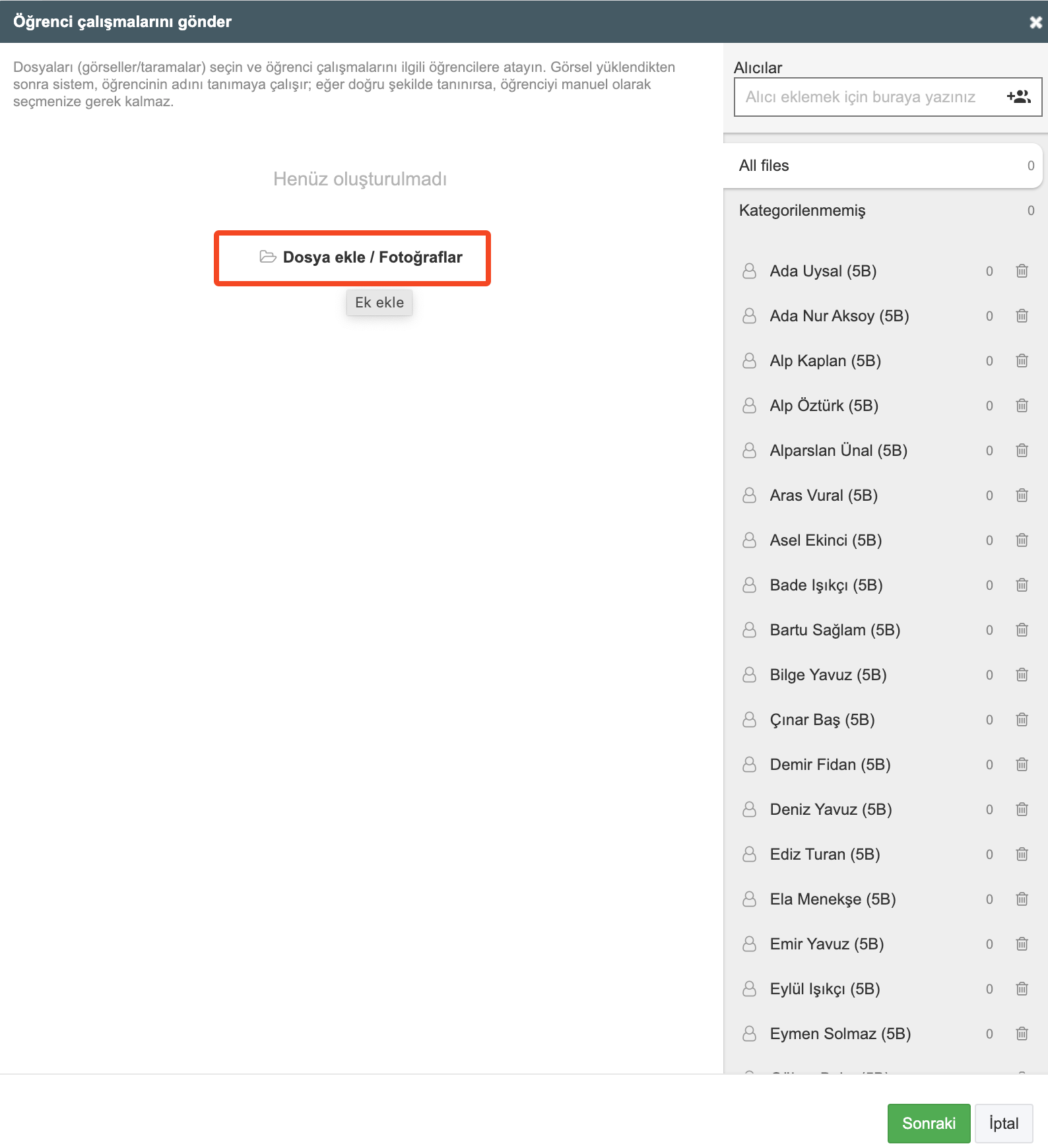Click trash icon for Aras Vural (5B)

point(1022,495)
